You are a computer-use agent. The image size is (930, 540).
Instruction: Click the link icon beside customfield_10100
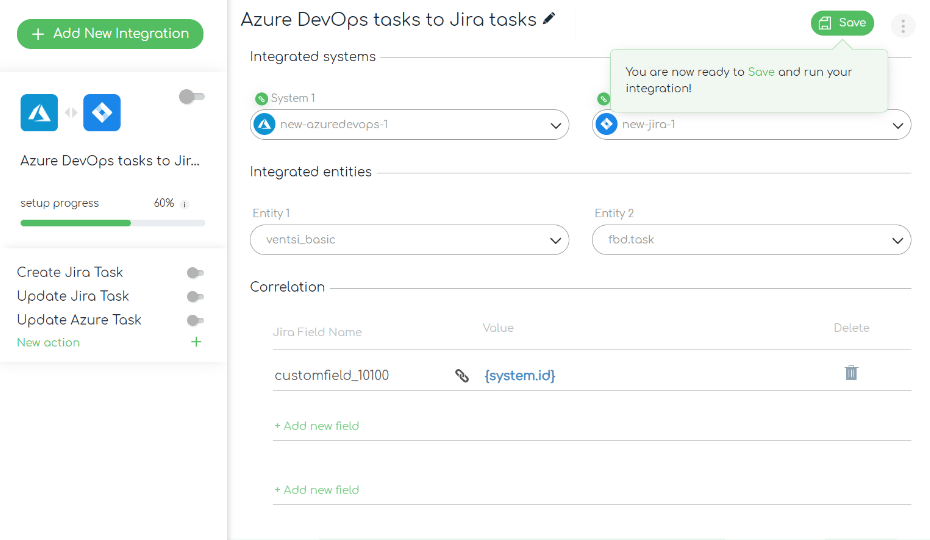462,376
